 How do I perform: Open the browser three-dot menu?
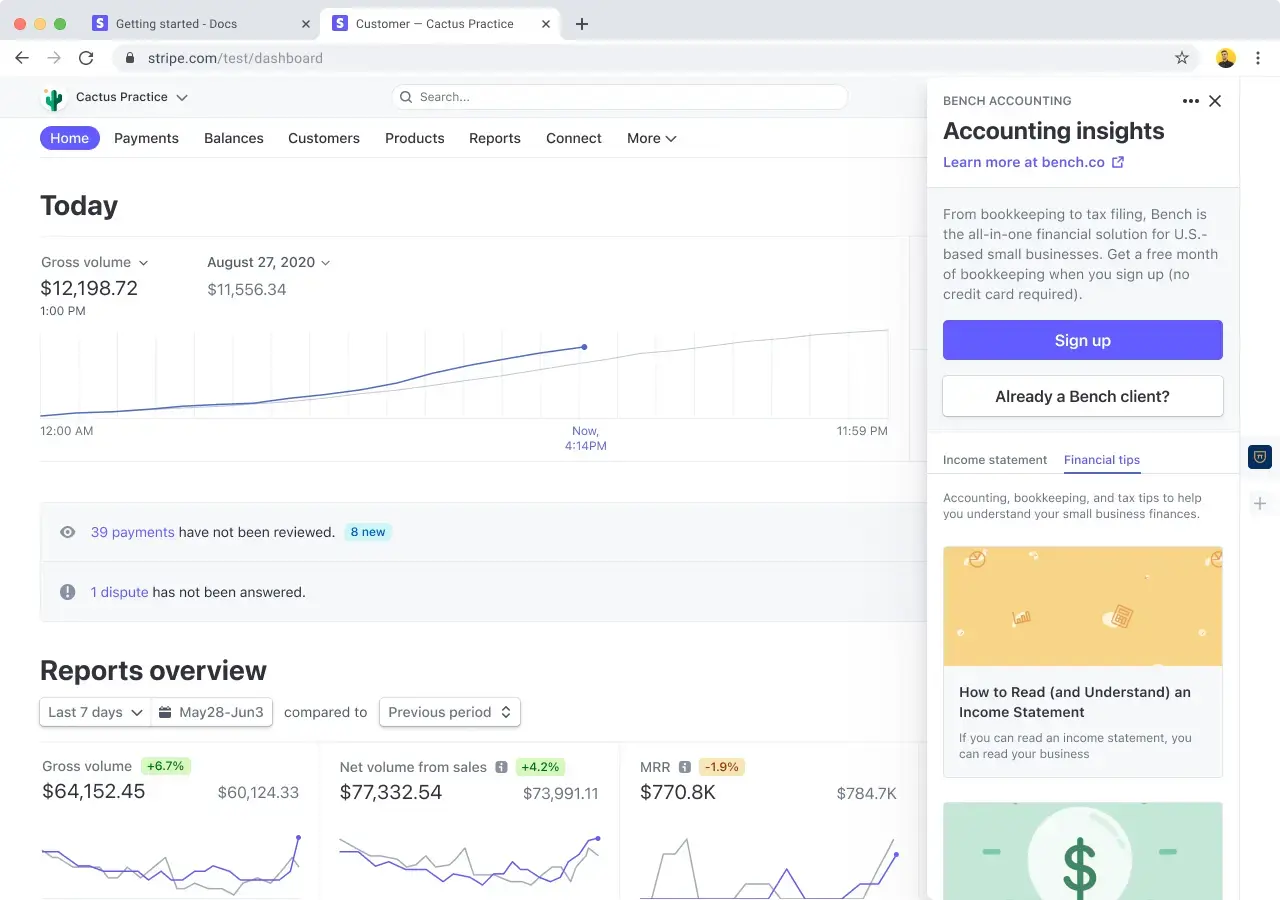(1259, 58)
